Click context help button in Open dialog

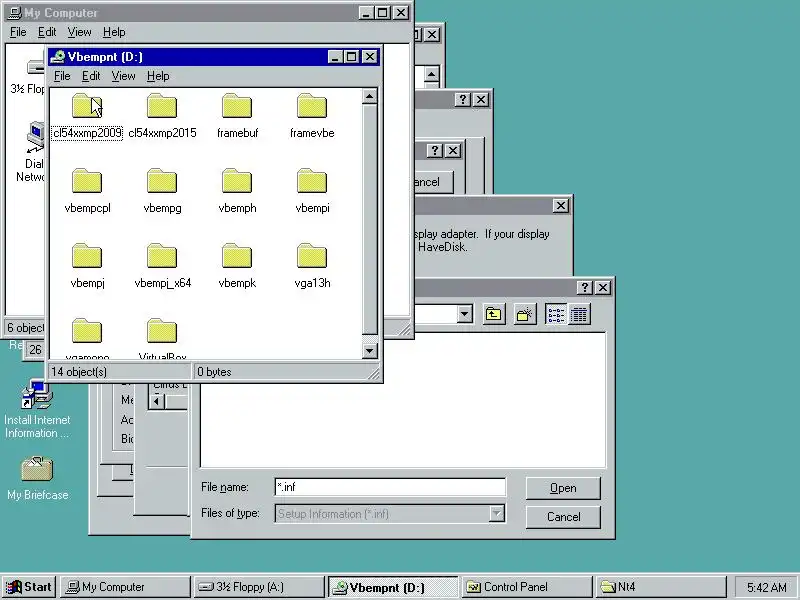pos(585,288)
